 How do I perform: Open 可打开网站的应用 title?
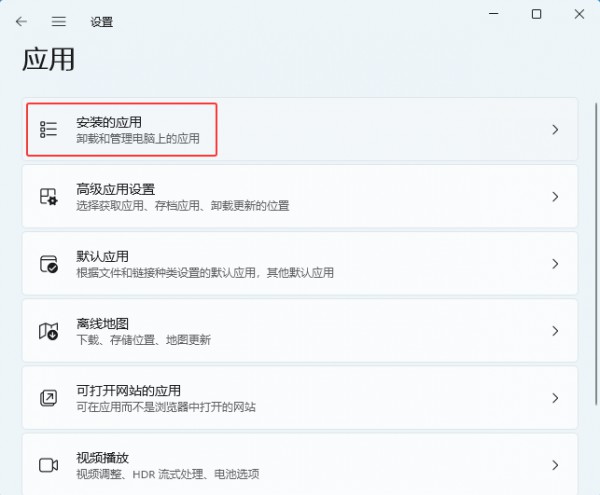[129, 391]
